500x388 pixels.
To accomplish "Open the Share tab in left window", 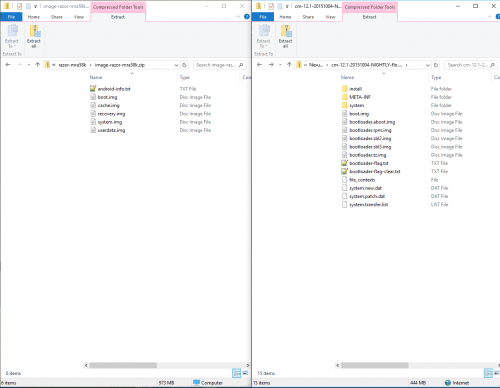I will coord(57,17).
